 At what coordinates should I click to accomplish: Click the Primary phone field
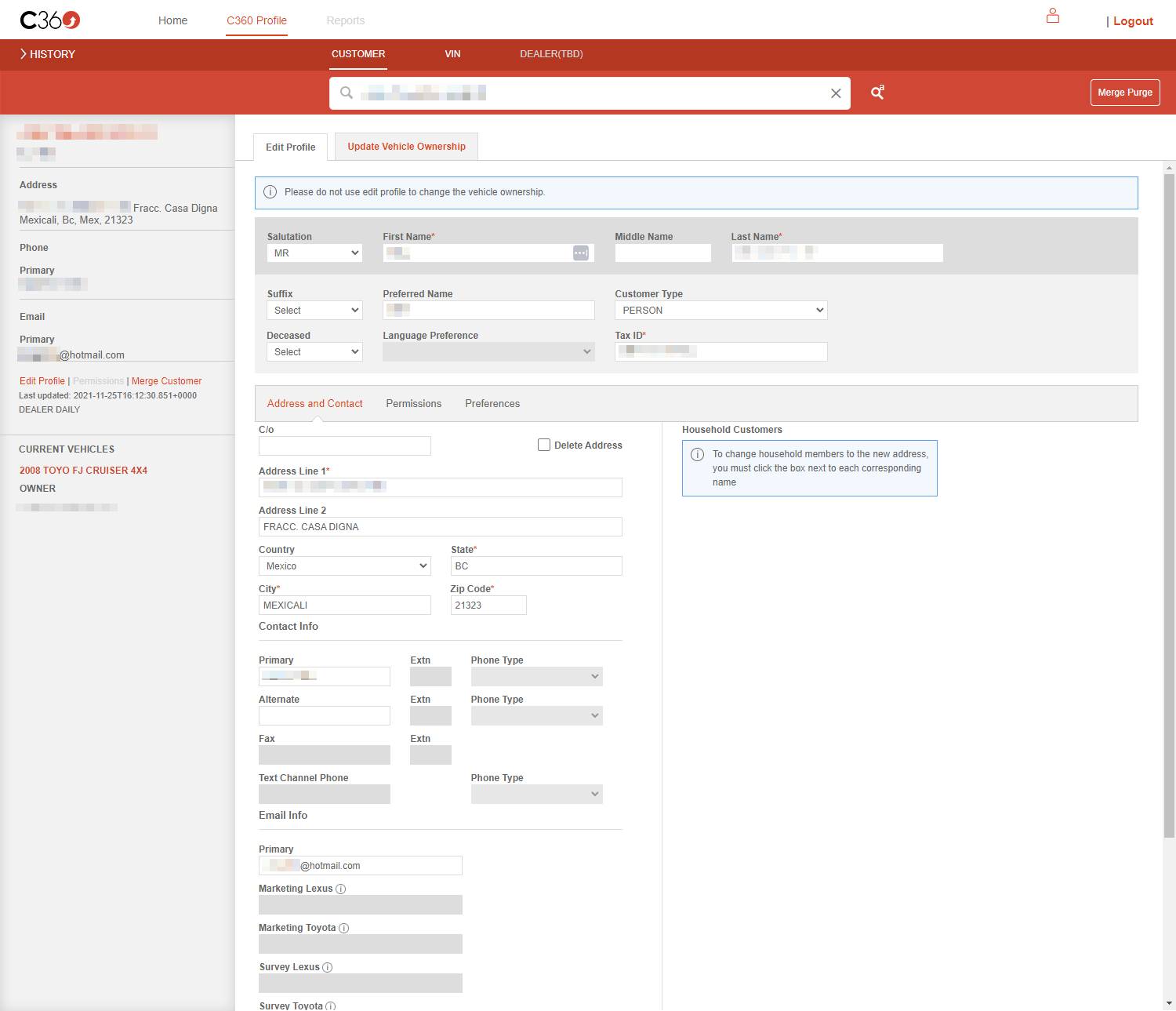pyautogui.click(x=325, y=676)
